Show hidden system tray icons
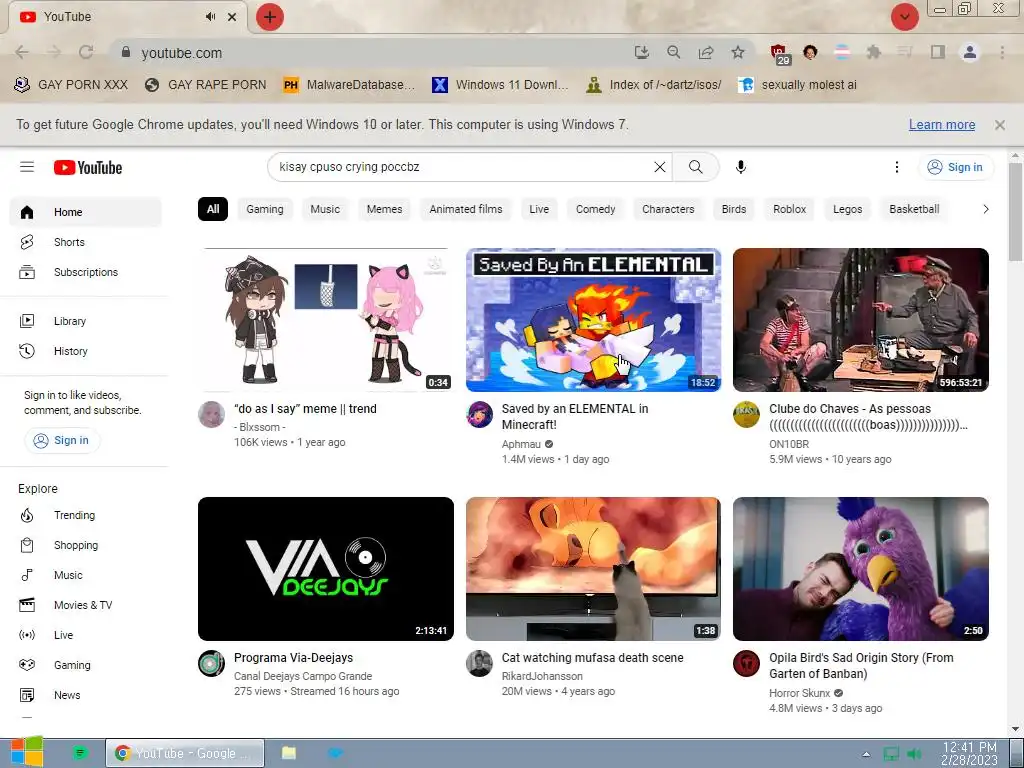Image resolution: width=1024 pixels, height=768 pixels. point(866,754)
